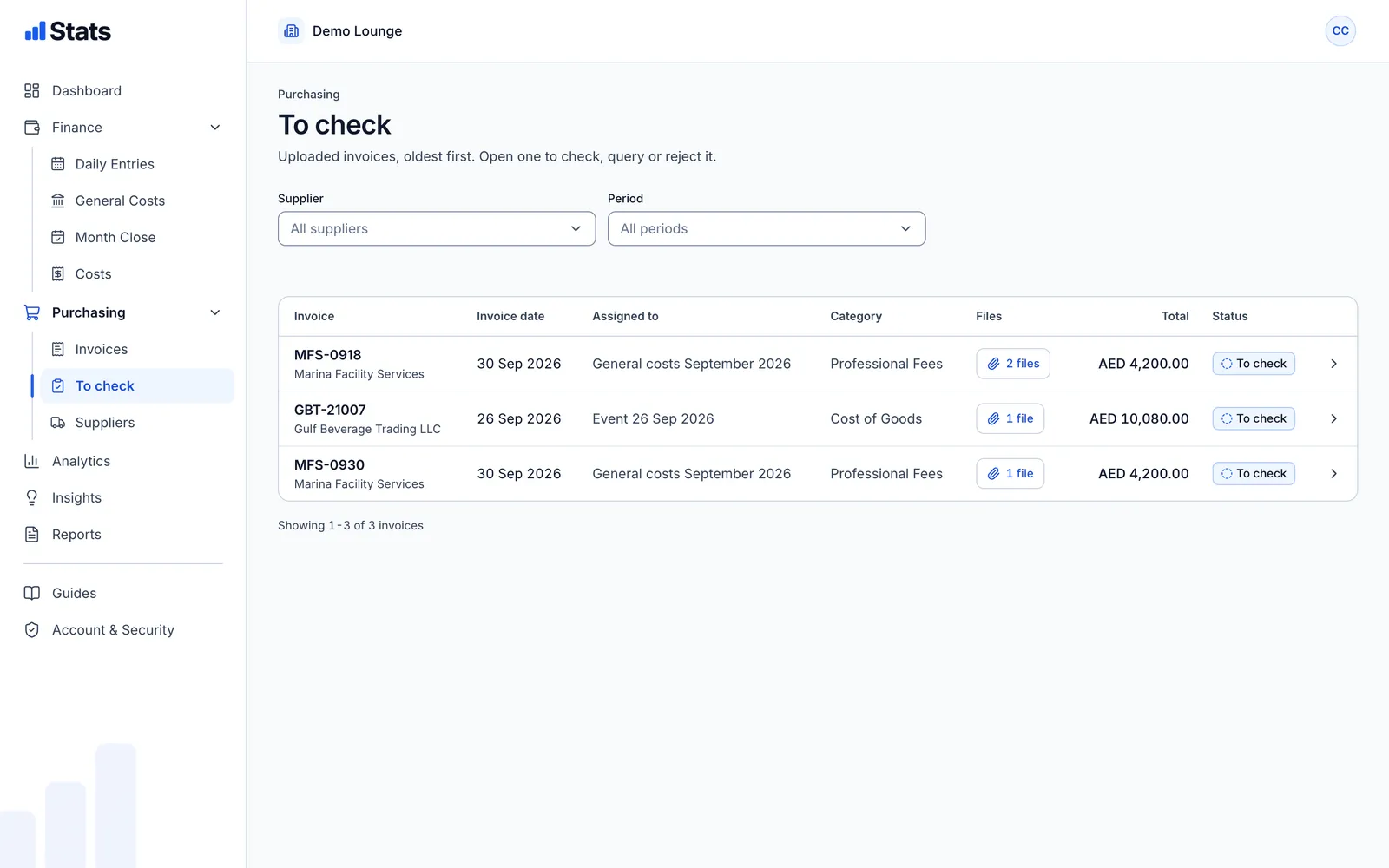Open the 1 file button for MFS-0930
The height and width of the screenshot is (868, 1389).
tap(1010, 474)
